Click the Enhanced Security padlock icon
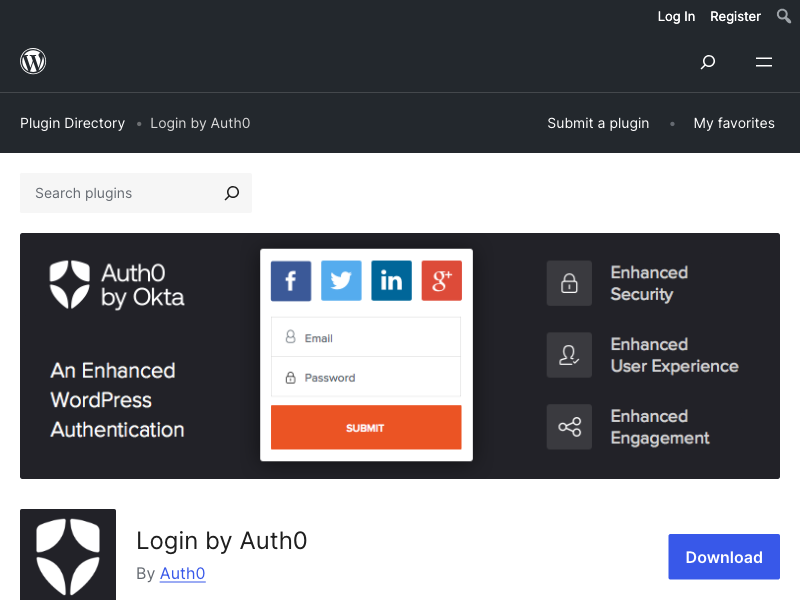 point(569,283)
